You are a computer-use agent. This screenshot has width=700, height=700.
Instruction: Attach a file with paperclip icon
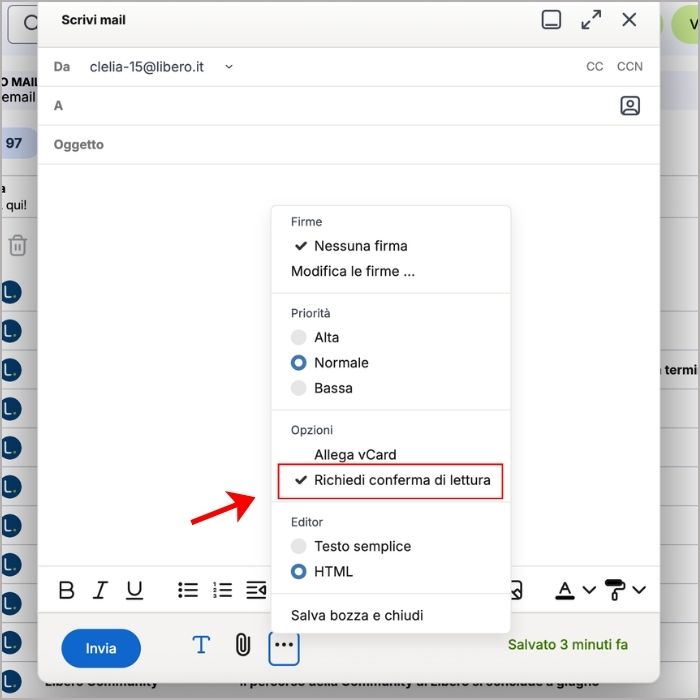point(243,645)
